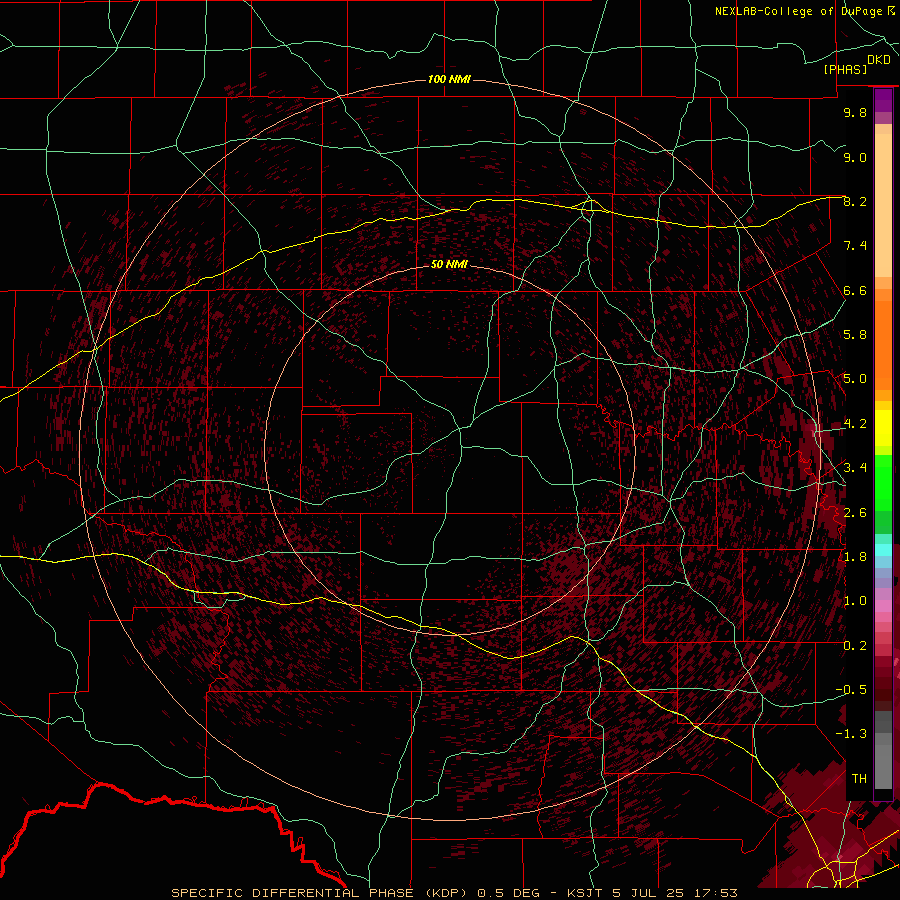The width and height of the screenshot is (900, 900).
Task: Click the 3.4 scale value
Action: (855, 468)
